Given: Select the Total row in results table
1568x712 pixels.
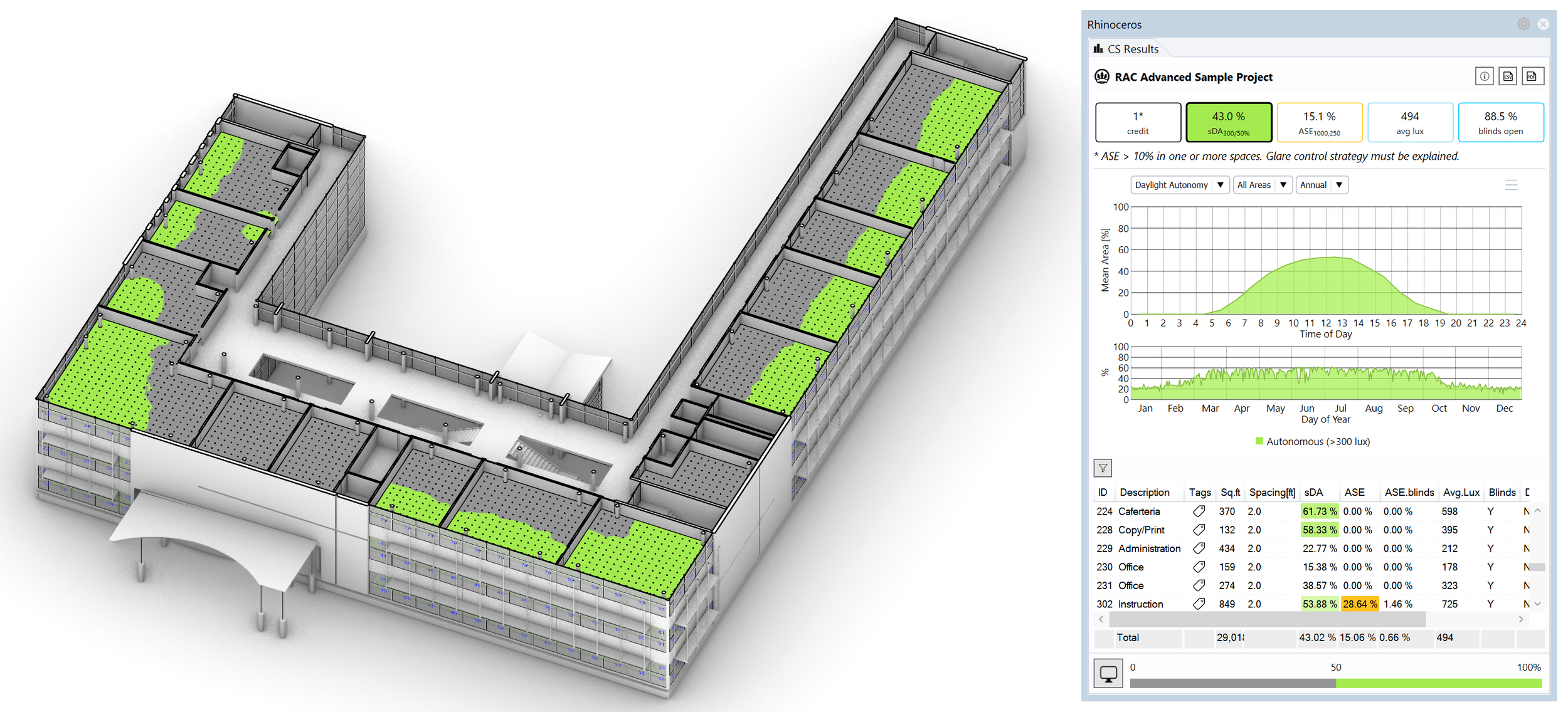Looking at the screenshot, I should click(x=1127, y=637).
